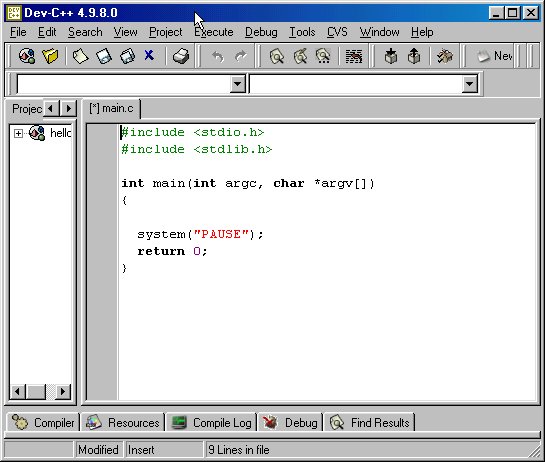Click the Save All toolbar icon
The height and width of the screenshot is (462, 545).
(x=127, y=56)
